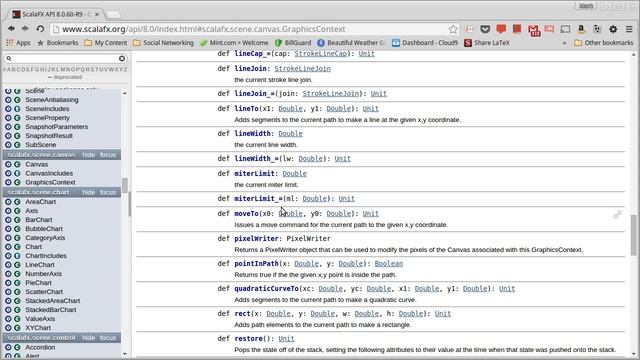Open the Chrome menu hamburger icon
The width and height of the screenshot is (640, 360).
pos(629,29)
